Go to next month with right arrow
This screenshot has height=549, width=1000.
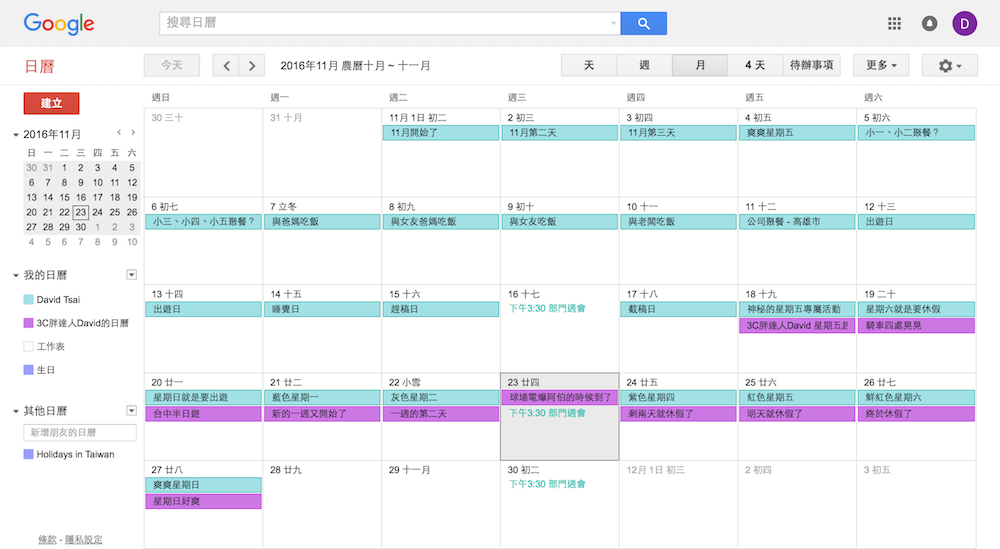point(252,66)
